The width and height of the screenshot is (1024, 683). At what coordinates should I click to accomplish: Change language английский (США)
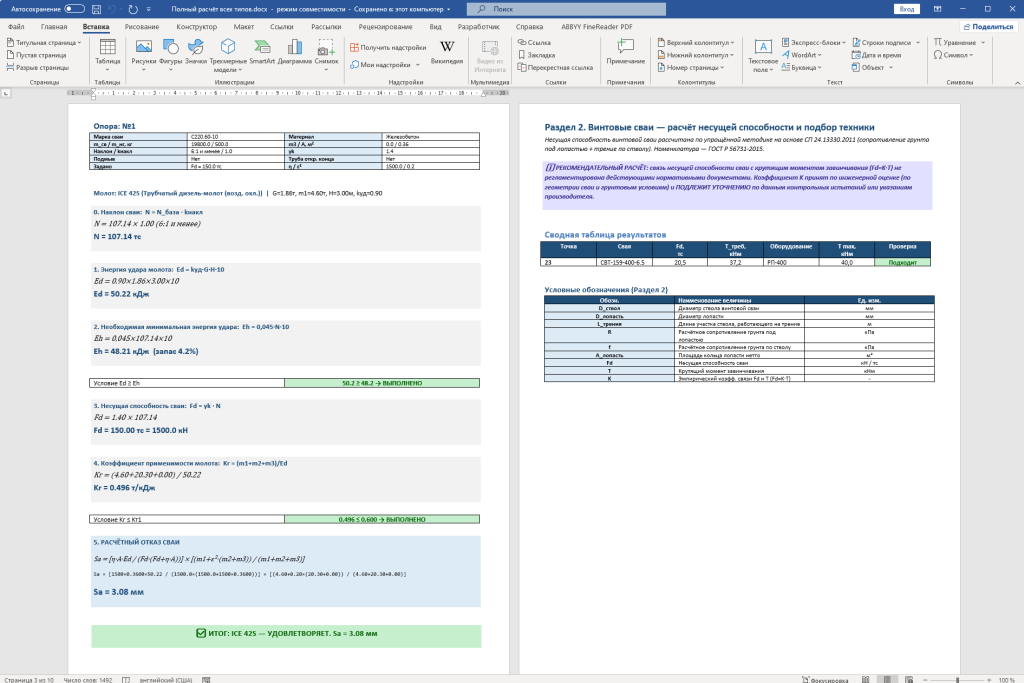pyautogui.click(x=166, y=680)
